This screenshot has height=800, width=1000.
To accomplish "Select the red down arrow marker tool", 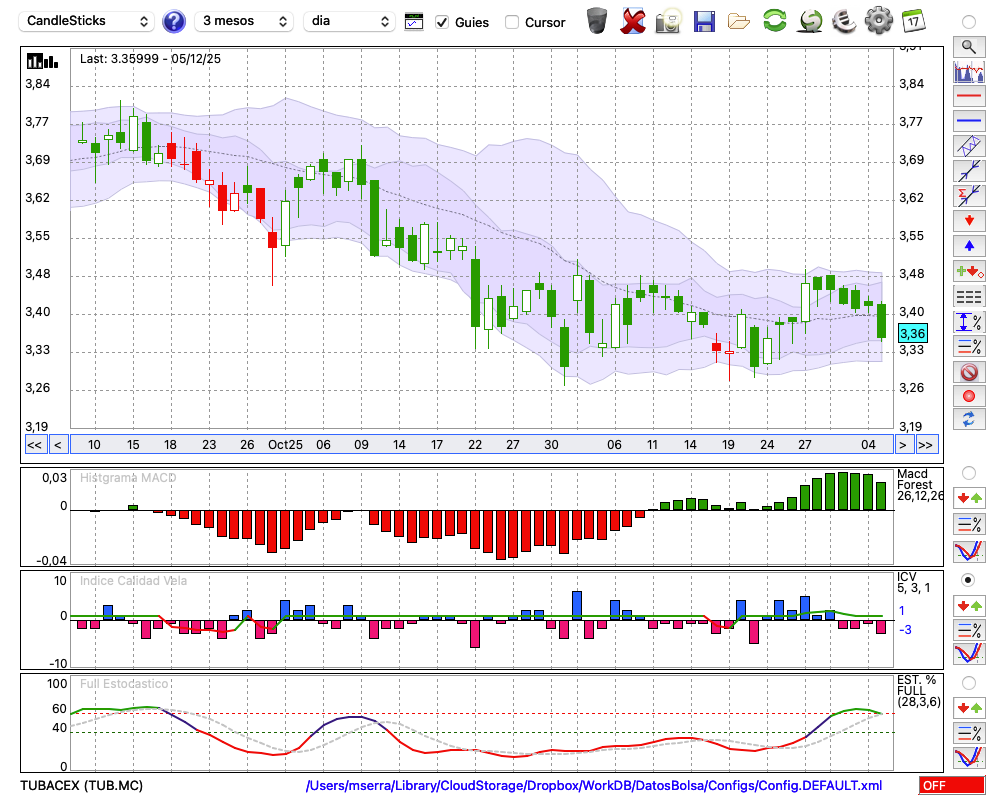I will (968, 220).
